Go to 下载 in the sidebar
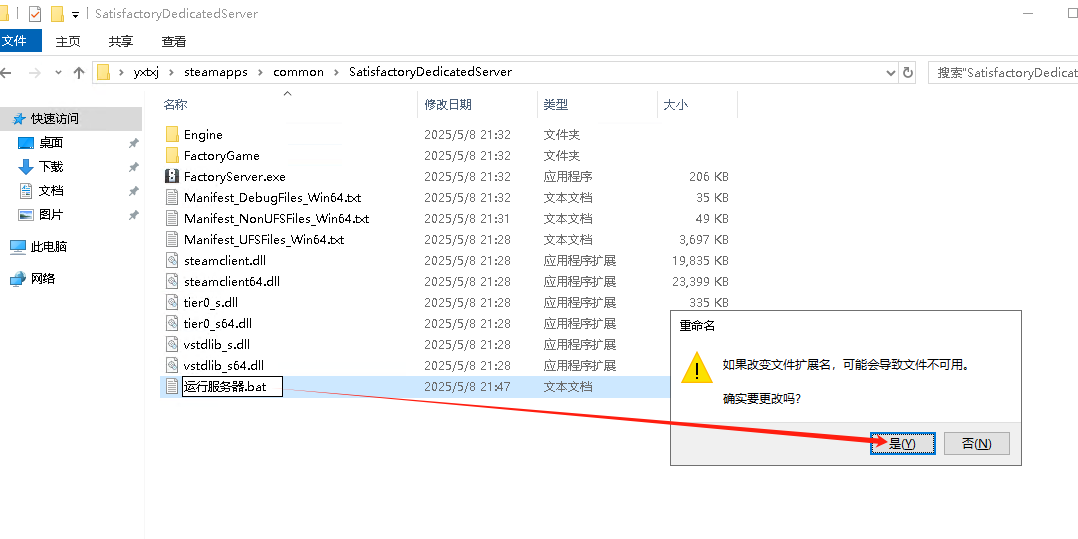Image resolution: width=1078 pixels, height=539 pixels. [50, 167]
